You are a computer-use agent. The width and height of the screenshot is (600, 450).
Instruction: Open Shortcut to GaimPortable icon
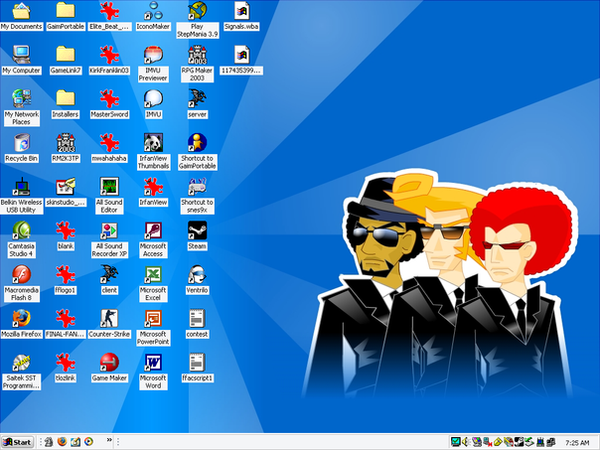[x=197, y=143]
